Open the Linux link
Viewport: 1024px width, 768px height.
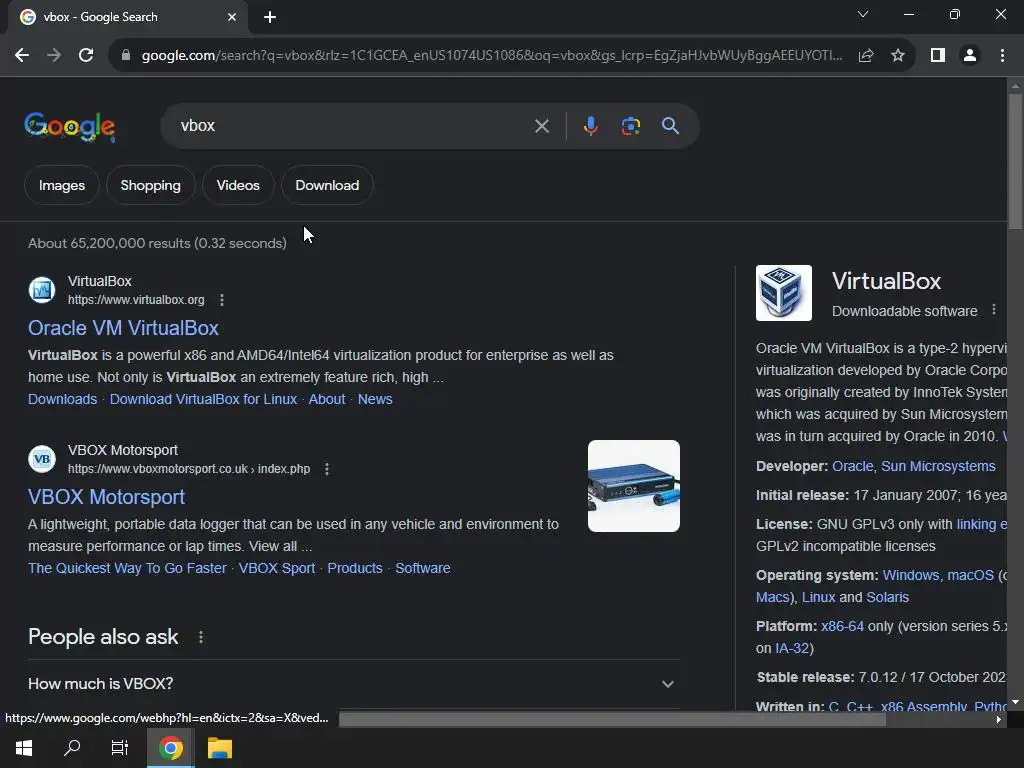click(x=818, y=598)
